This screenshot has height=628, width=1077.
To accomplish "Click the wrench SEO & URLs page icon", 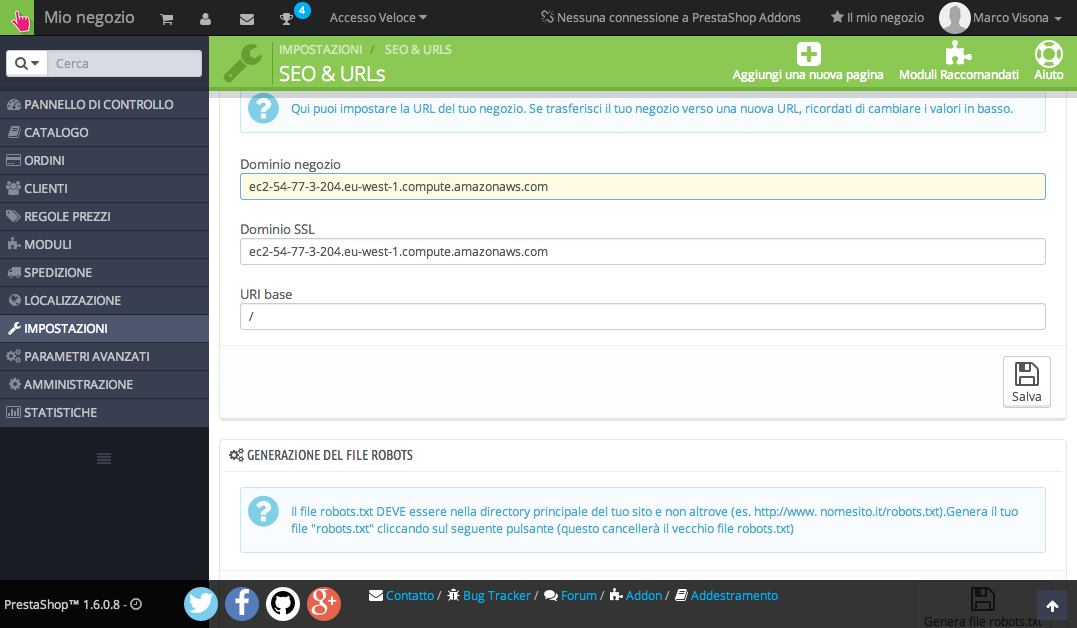I will [242, 63].
